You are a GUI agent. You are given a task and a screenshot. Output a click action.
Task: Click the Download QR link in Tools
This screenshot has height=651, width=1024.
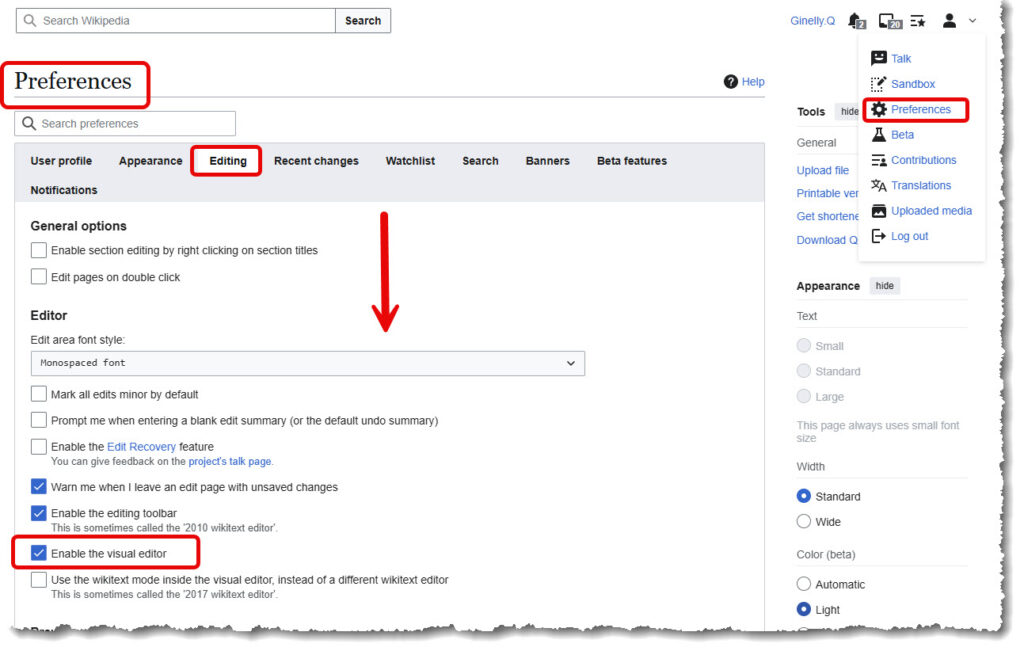pyautogui.click(x=827, y=240)
